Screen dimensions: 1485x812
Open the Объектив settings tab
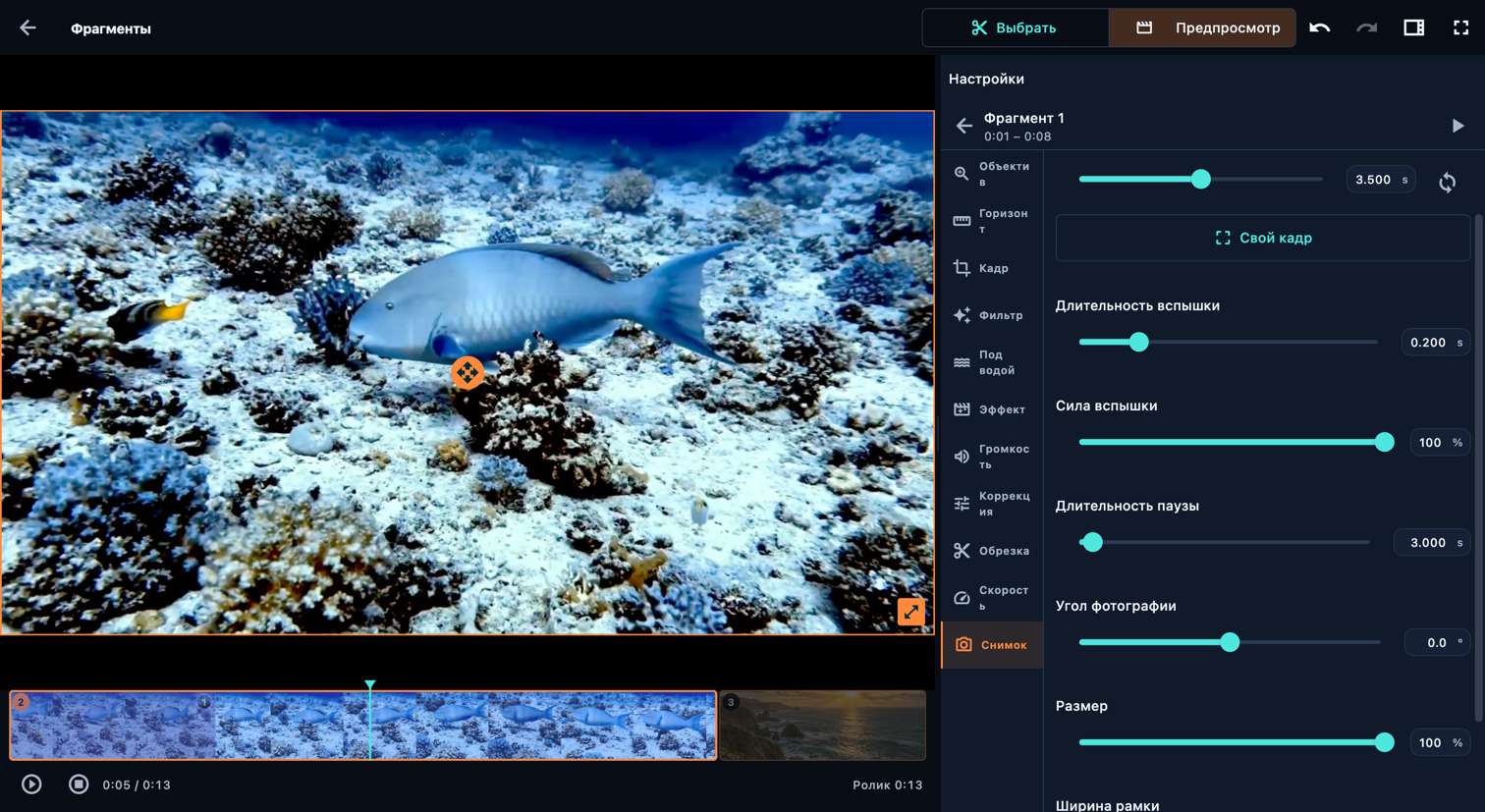tap(992, 174)
